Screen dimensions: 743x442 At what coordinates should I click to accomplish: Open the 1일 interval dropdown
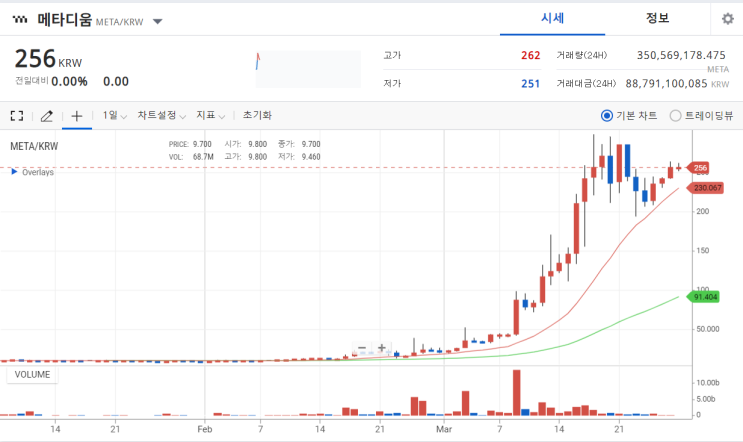coord(115,116)
